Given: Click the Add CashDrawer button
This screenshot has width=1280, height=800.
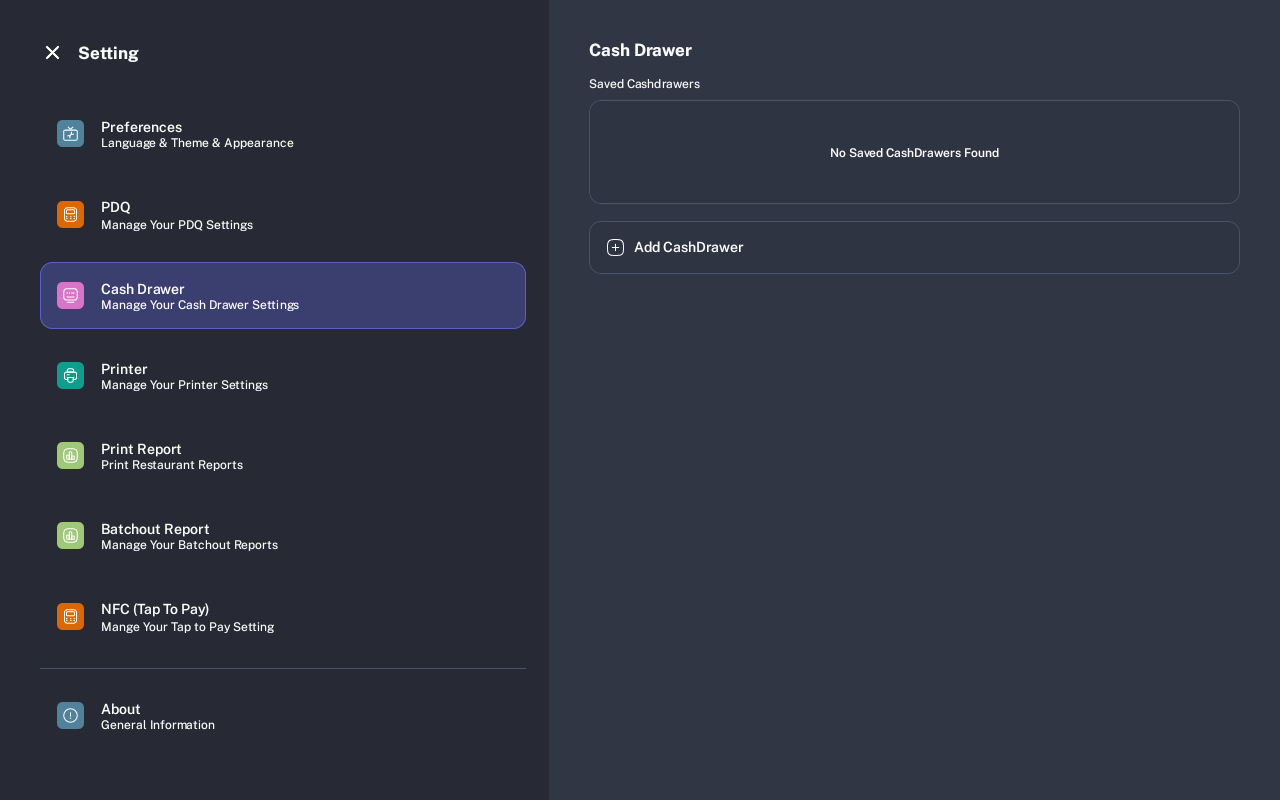Looking at the screenshot, I should click(914, 247).
